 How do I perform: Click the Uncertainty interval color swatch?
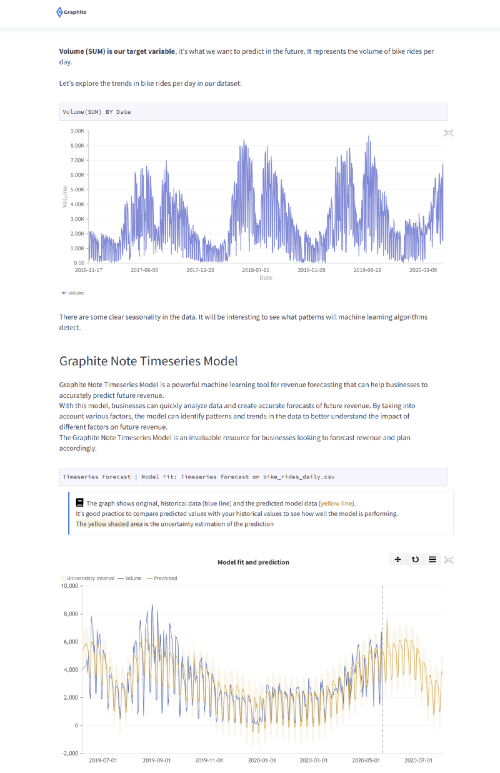(63, 578)
